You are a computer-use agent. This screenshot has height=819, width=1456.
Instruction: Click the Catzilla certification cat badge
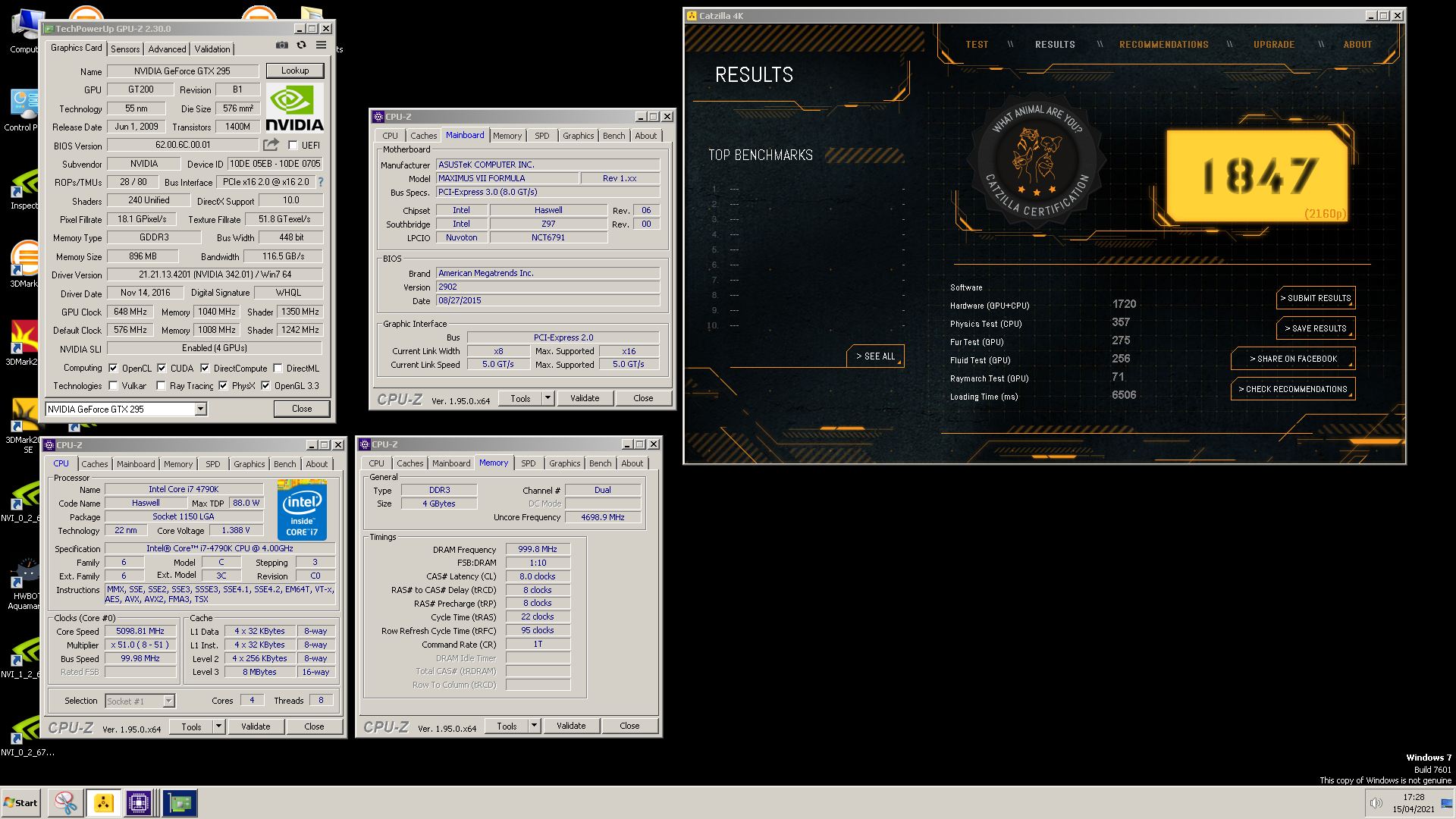(x=1037, y=161)
